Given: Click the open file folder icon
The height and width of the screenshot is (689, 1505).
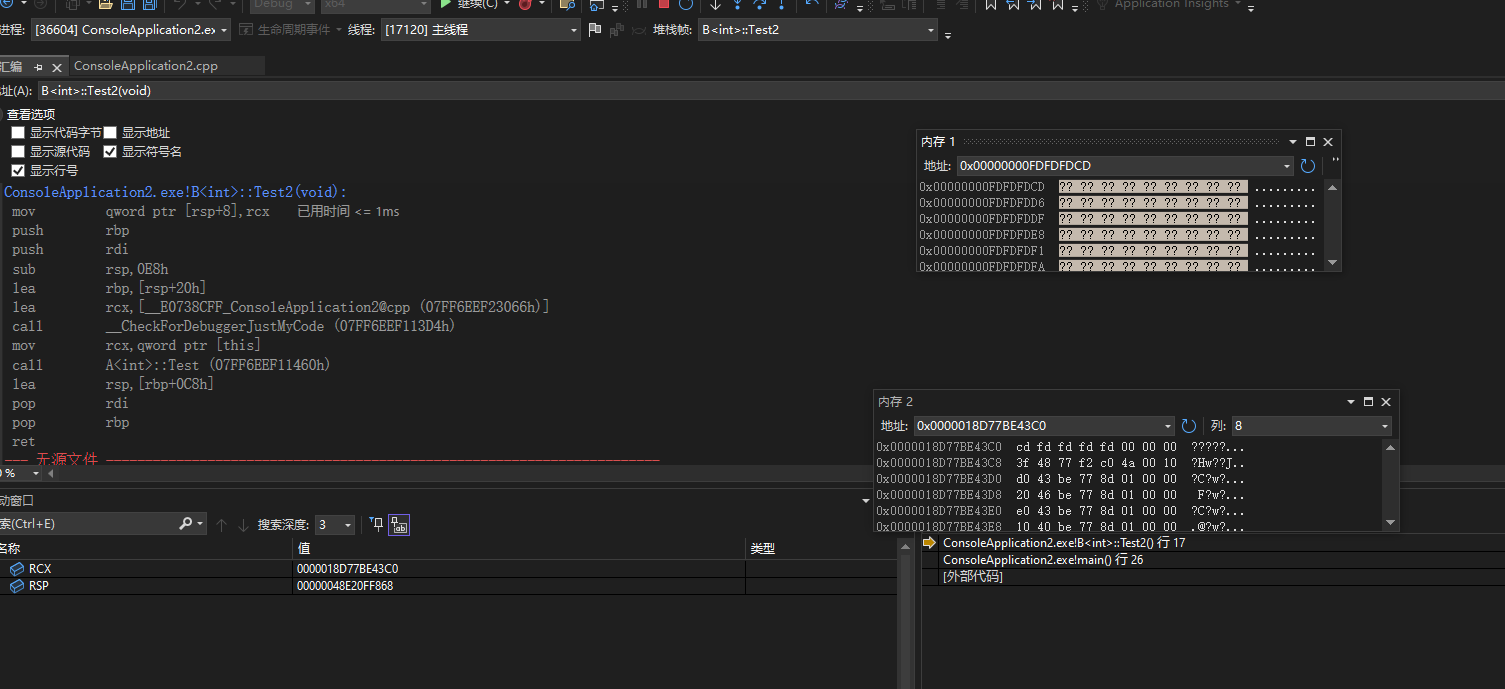Looking at the screenshot, I should [104, 4].
